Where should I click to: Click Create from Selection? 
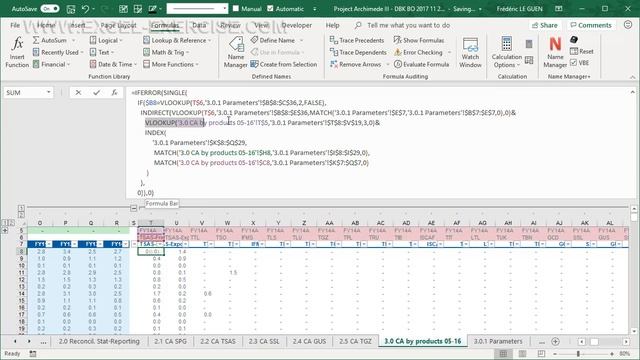click(x=284, y=64)
